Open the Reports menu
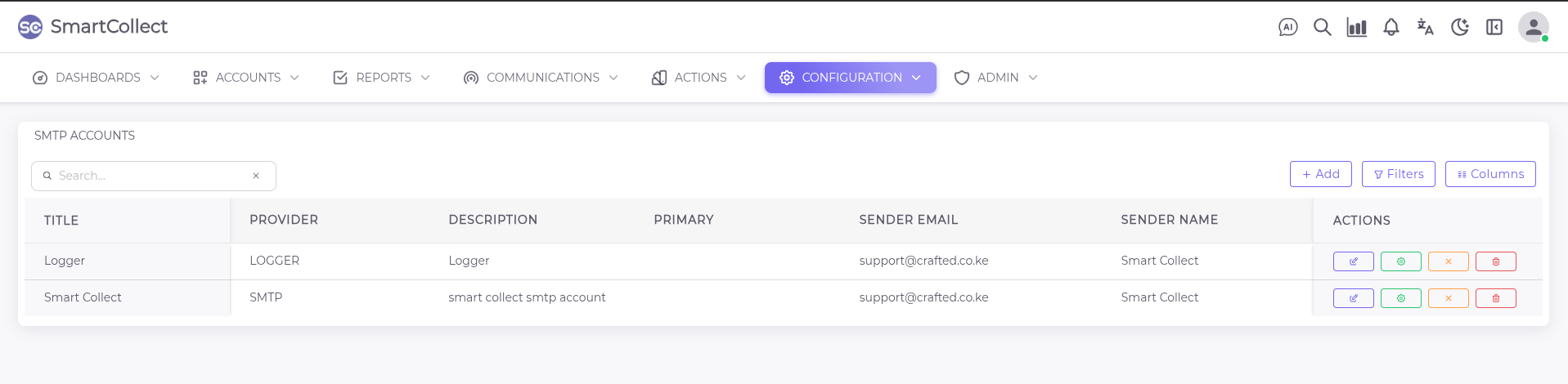This screenshot has height=384, width=1568. tap(381, 78)
